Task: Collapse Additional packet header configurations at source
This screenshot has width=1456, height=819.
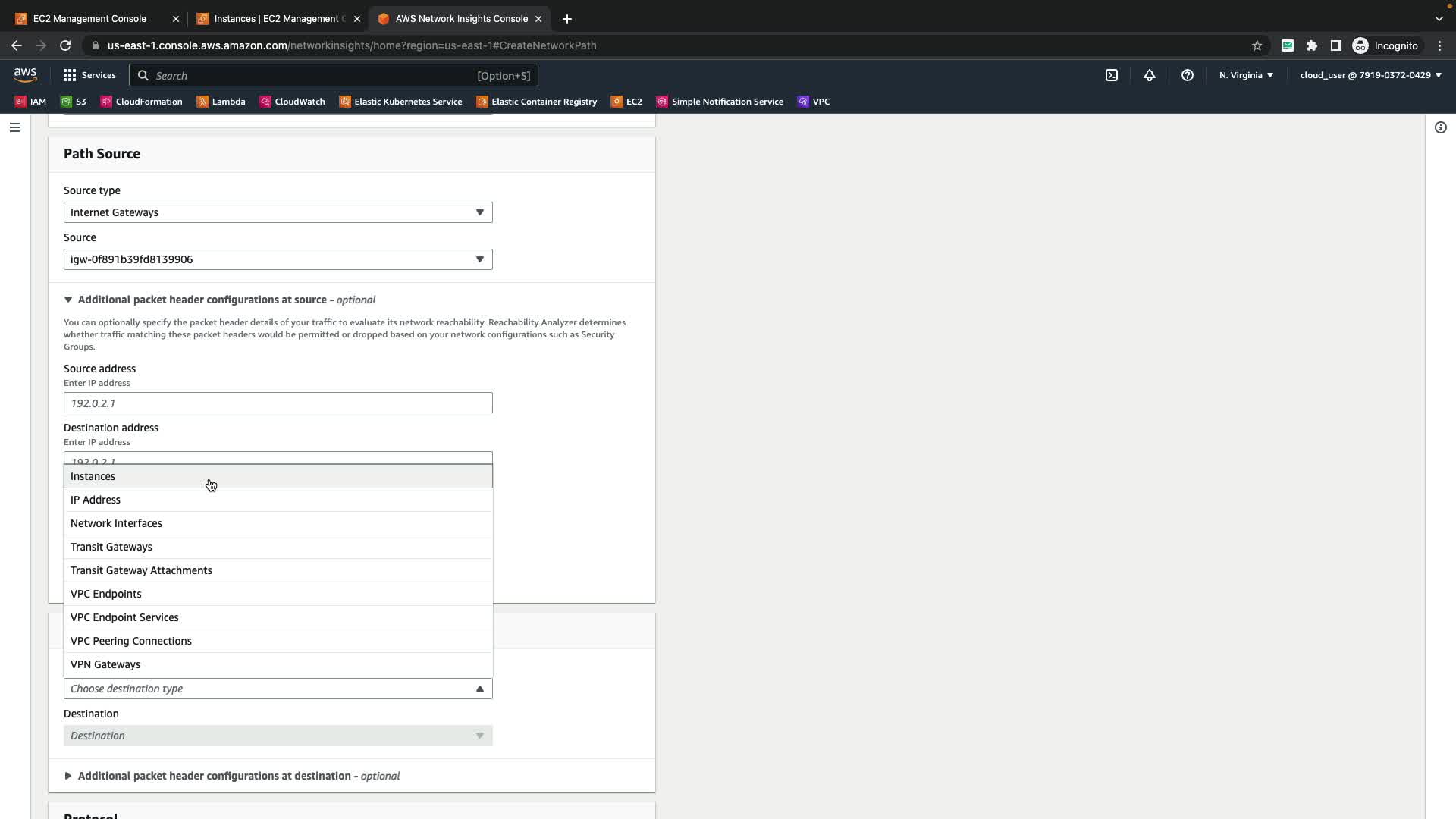Action: click(x=202, y=300)
